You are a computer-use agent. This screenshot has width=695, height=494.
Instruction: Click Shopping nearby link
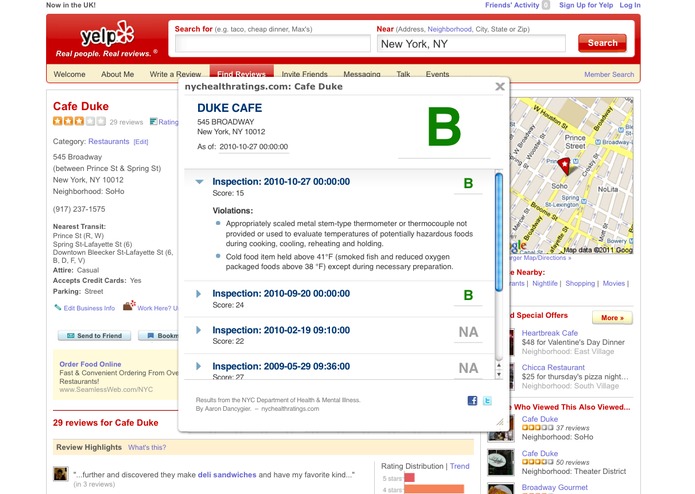point(580,284)
